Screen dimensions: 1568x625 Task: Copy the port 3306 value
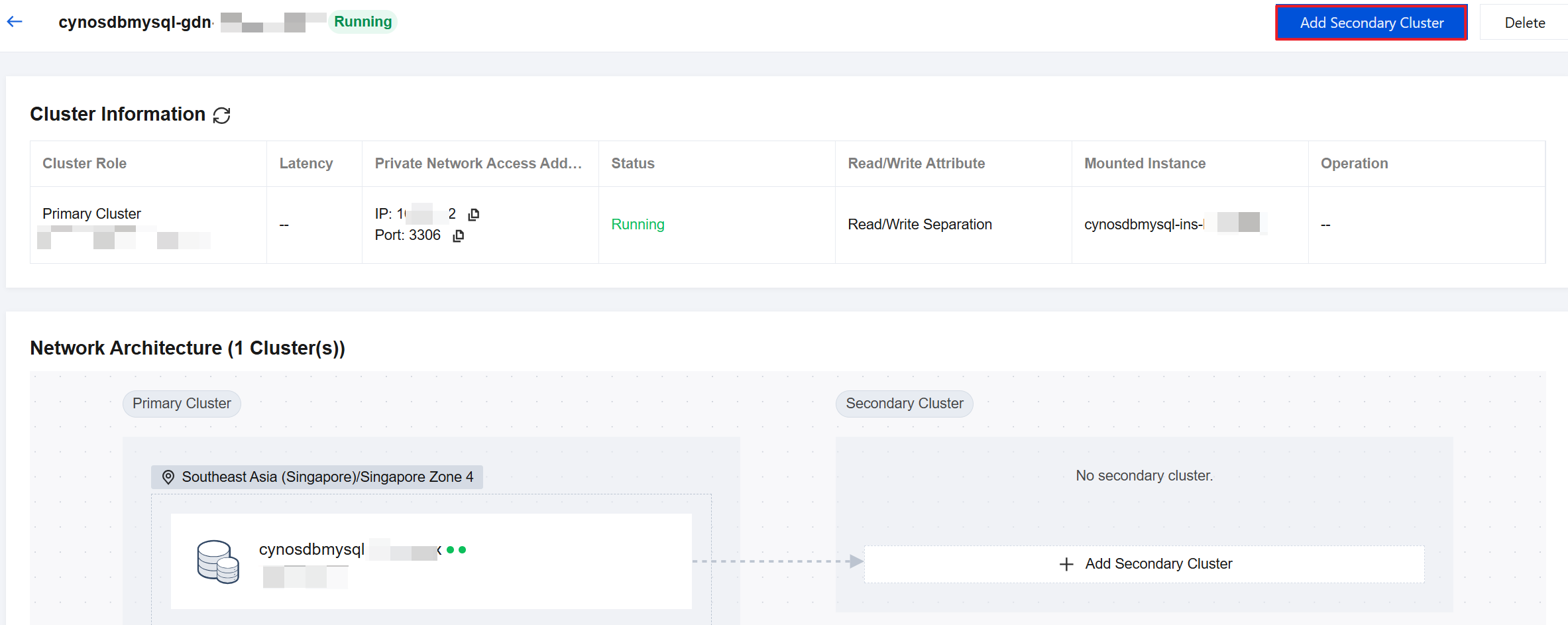pyautogui.click(x=458, y=236)
